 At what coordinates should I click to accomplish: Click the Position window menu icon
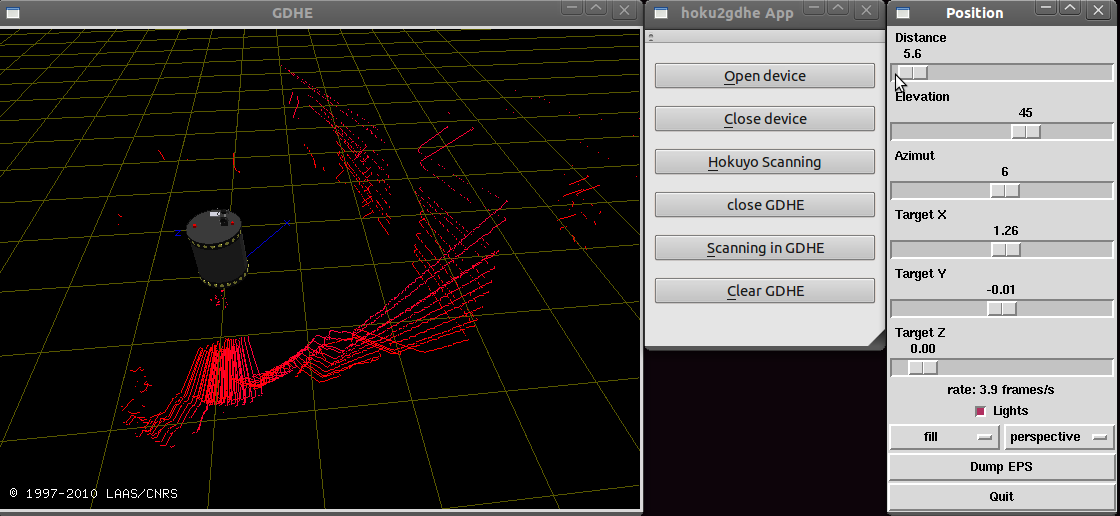[903, 12]
